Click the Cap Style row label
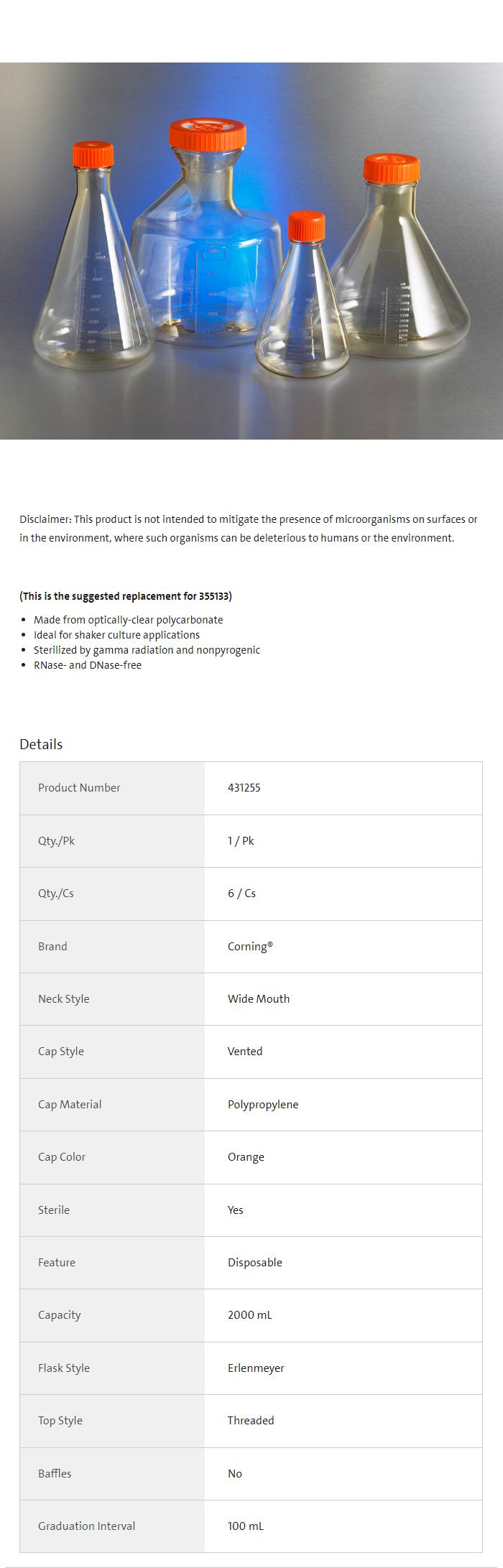The image size is (503, 1568). pyautogui.click(x=61, y=1052)
